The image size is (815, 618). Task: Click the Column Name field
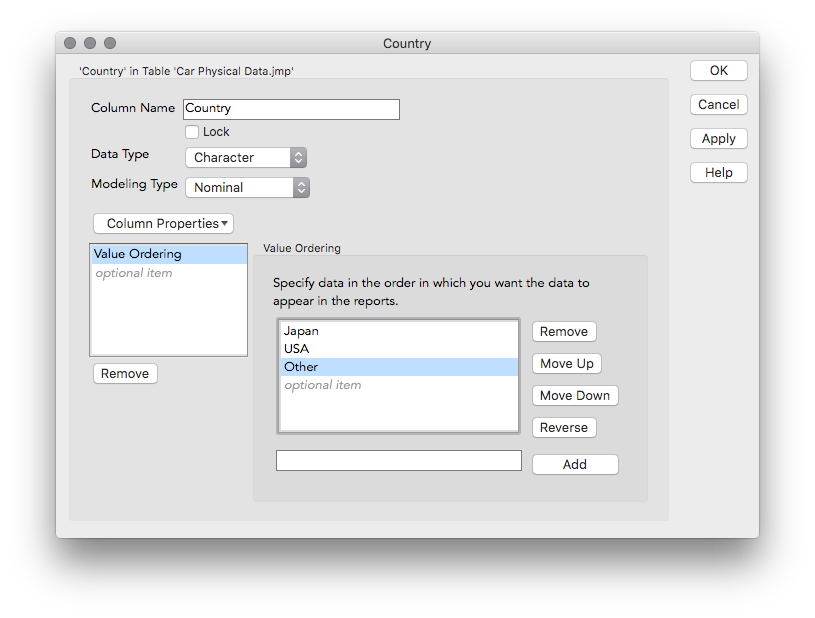[291, 109]
